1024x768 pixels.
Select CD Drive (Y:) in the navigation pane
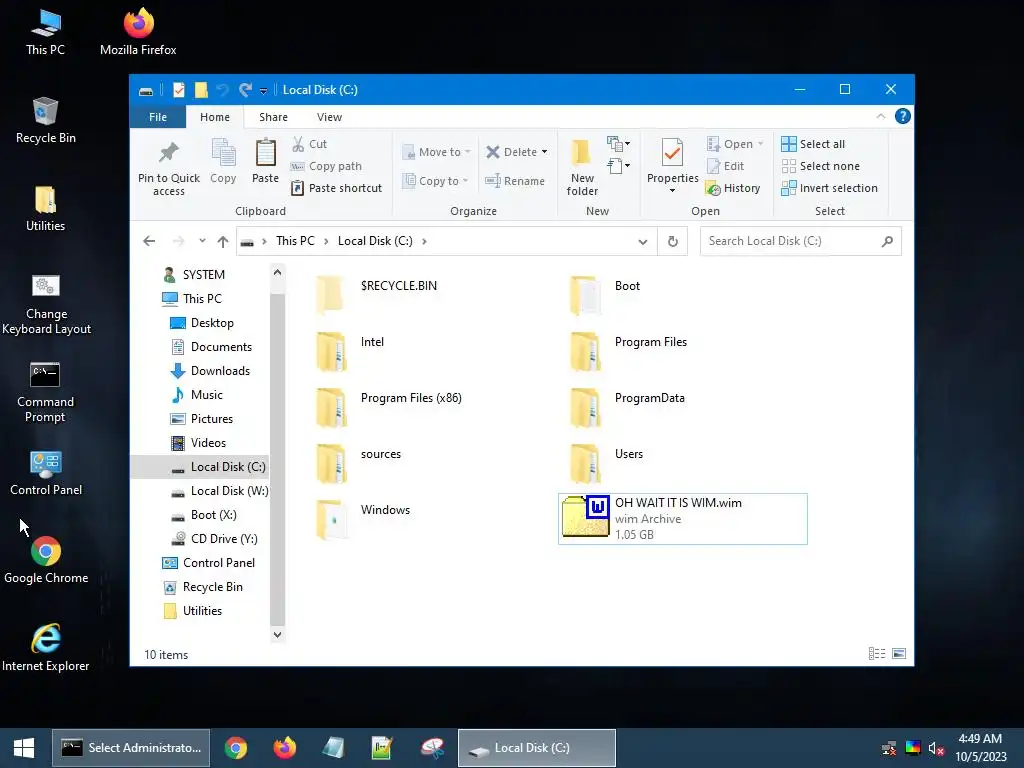click(x=223, y=539)
